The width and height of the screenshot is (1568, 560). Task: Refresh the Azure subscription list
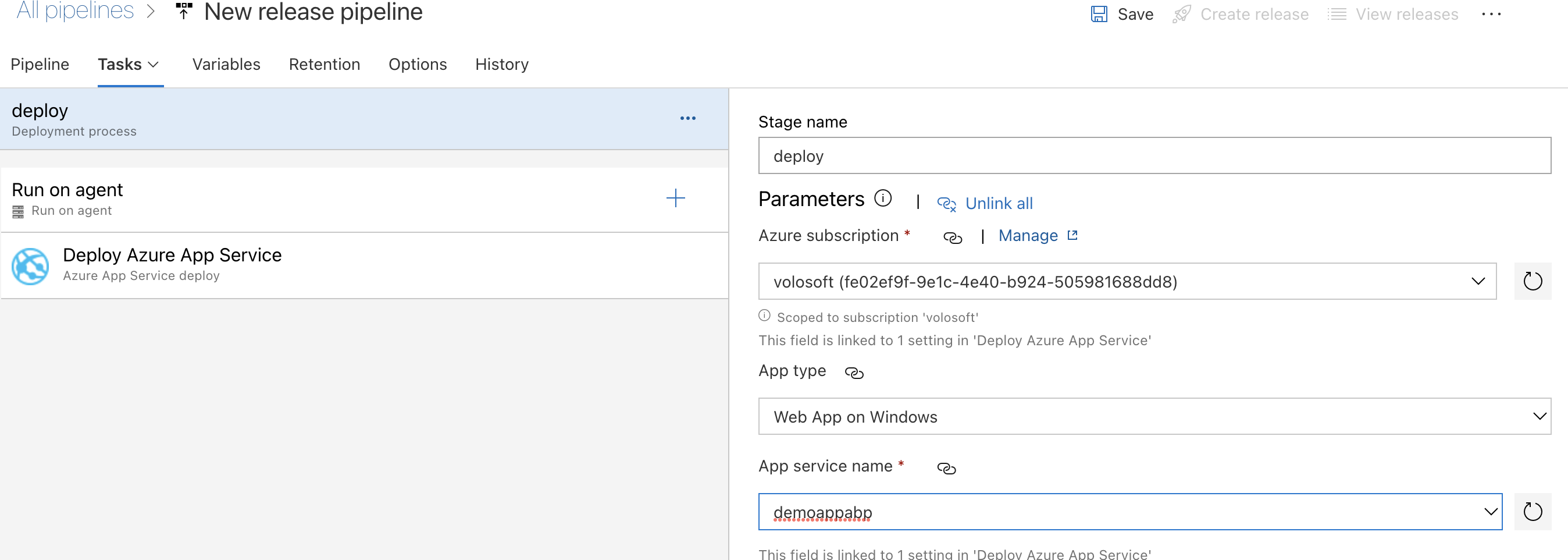(1532, 282)
